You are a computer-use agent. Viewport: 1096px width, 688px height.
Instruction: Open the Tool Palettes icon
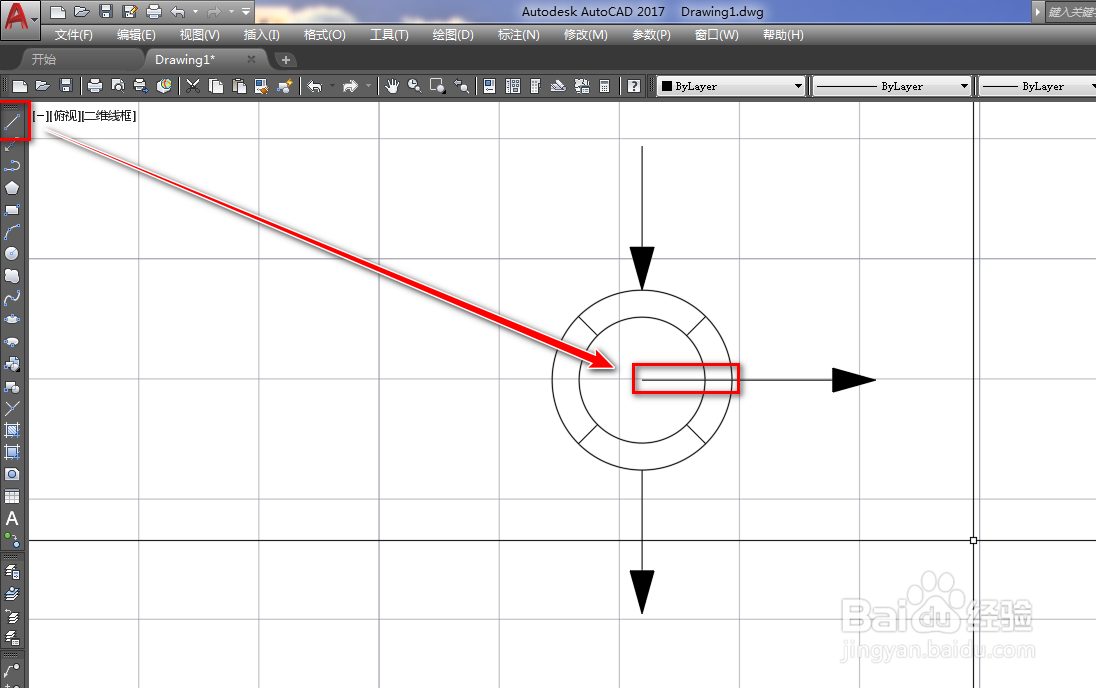tap(535, 86)
